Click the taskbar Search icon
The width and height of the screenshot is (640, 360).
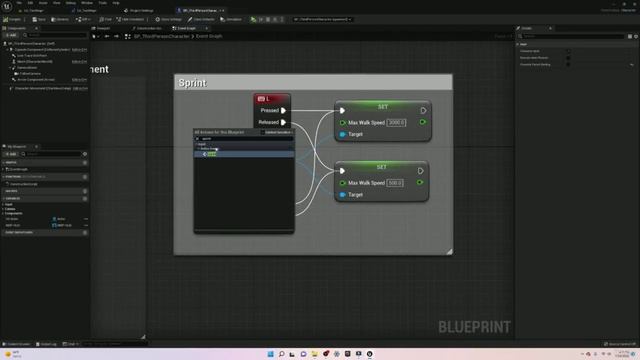281,354
